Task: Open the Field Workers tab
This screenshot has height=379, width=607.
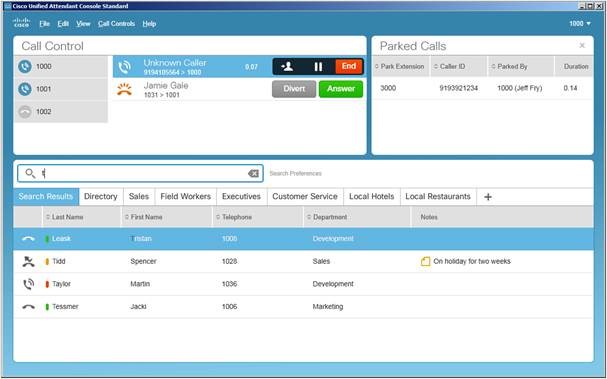Action: [x=185, y=196]
